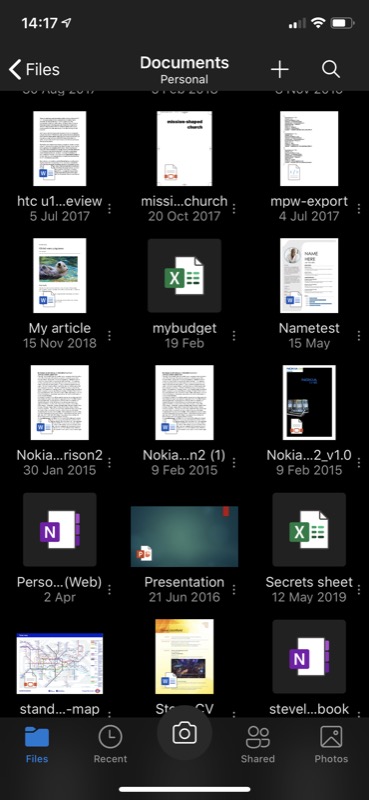Image resolution: width=369 pixels, height=800 pixels.
Task: Tap the 'Presentation' file name
Action: pyautogui.click(x=184, y=582)
